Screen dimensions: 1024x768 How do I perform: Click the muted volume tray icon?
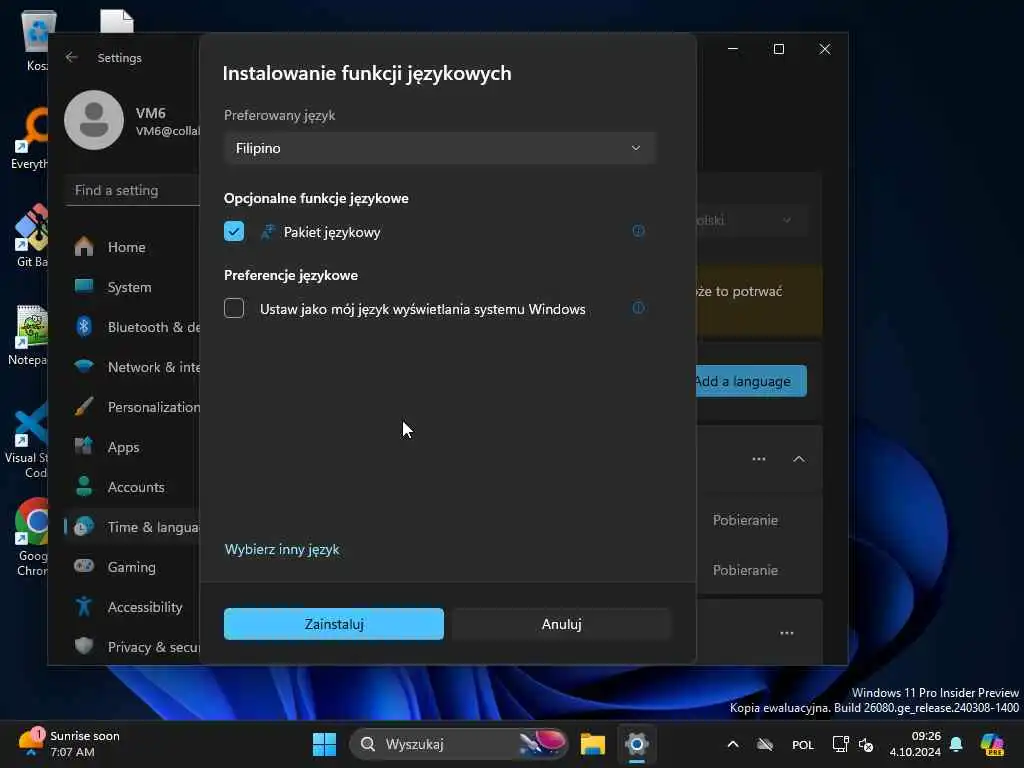click(x=867, y=744)
